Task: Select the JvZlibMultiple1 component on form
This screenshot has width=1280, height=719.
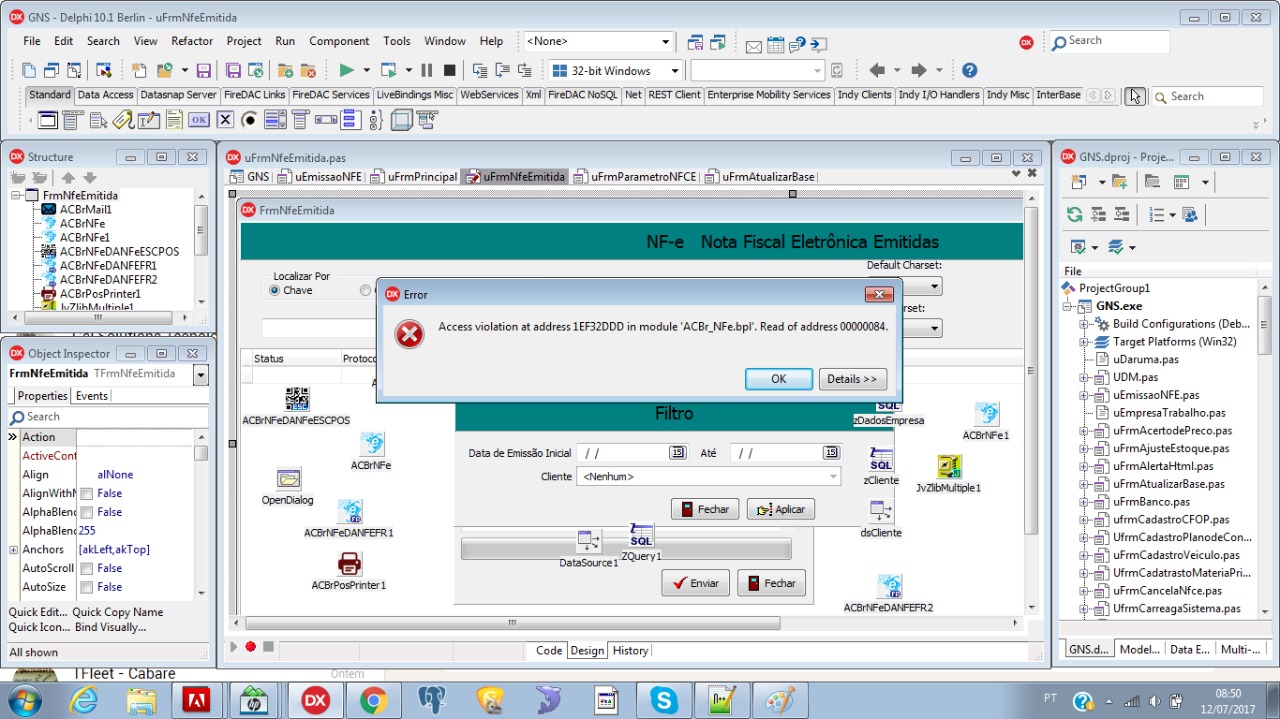Action: [949, 467]
